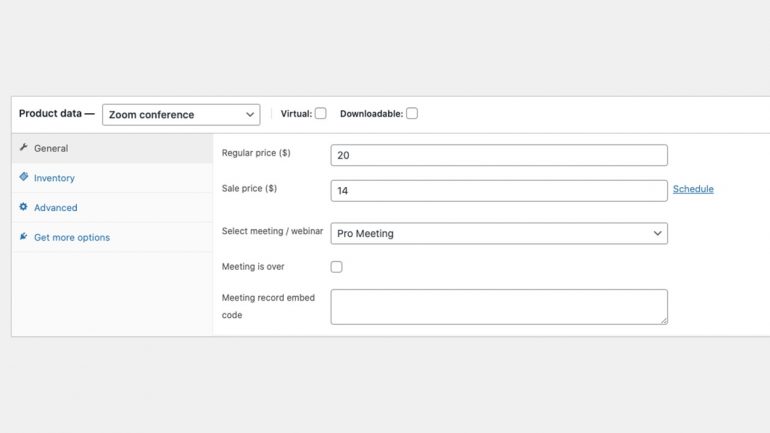Screen dimensions: 770x433
Task: Enable the Virtual checkbox
Action: coord(321,113)
